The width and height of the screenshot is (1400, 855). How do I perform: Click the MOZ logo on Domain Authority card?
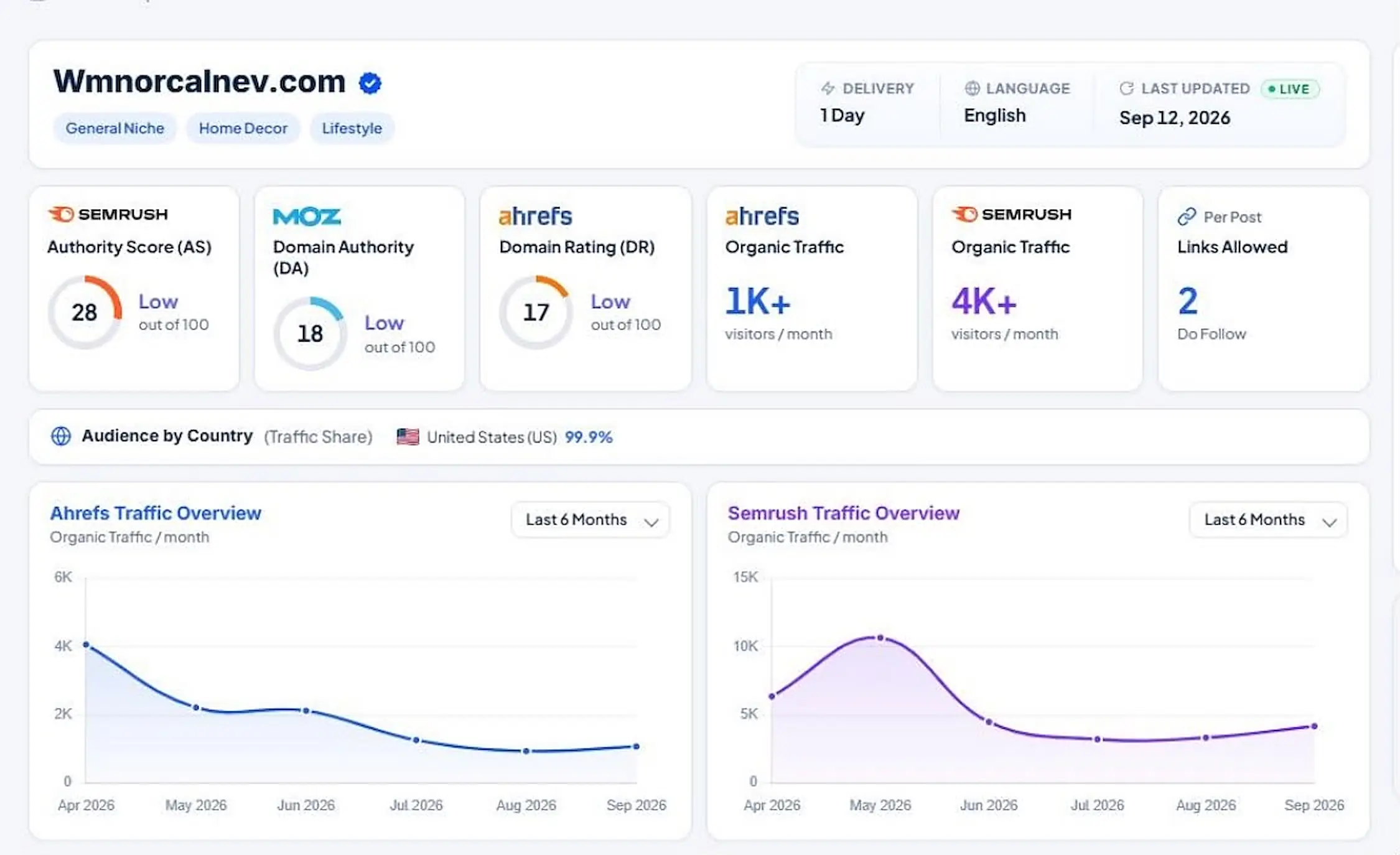click(x=307, y=217)
